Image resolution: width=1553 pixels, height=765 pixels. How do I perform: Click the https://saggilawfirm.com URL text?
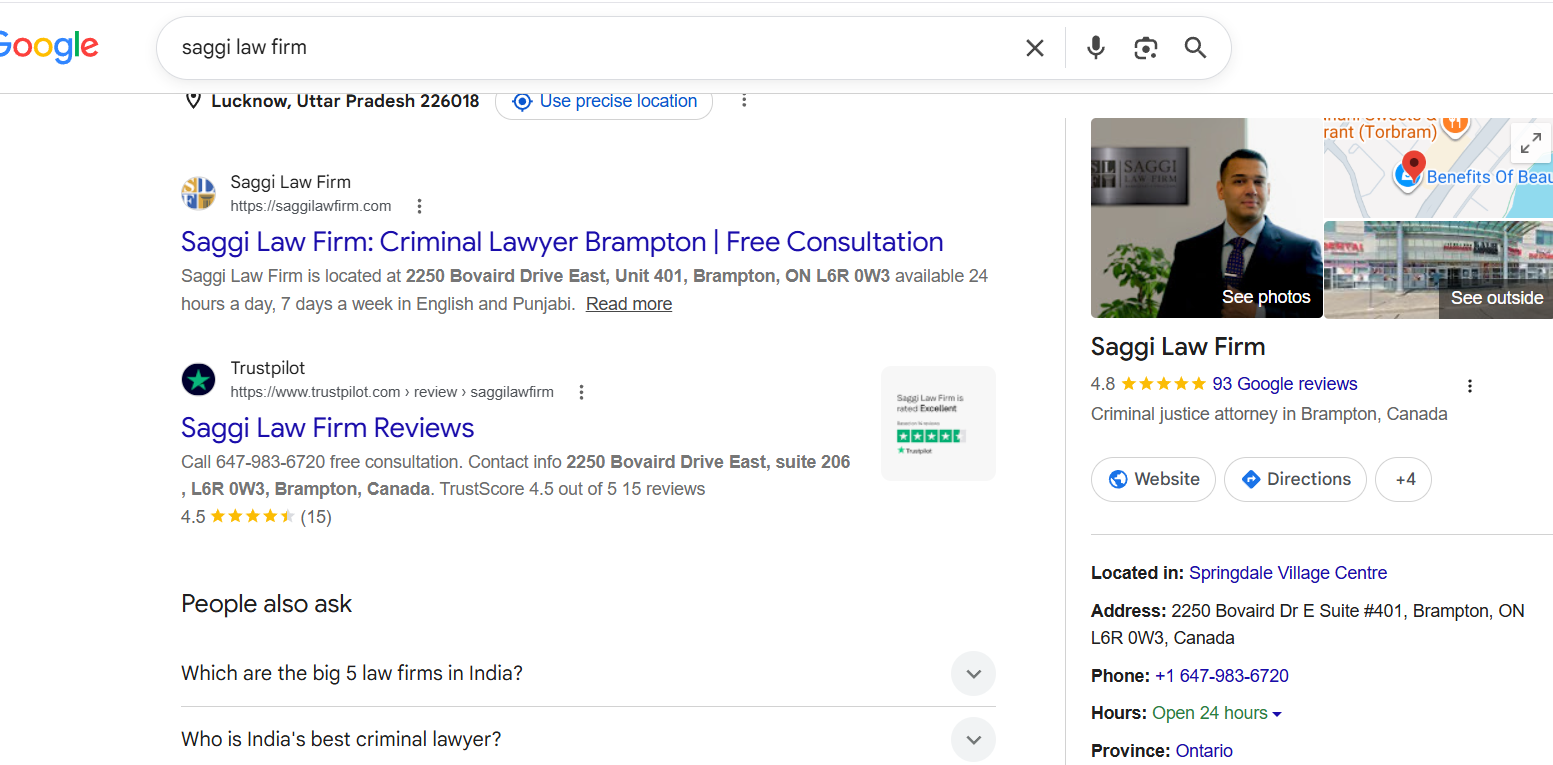coord(311,206)
